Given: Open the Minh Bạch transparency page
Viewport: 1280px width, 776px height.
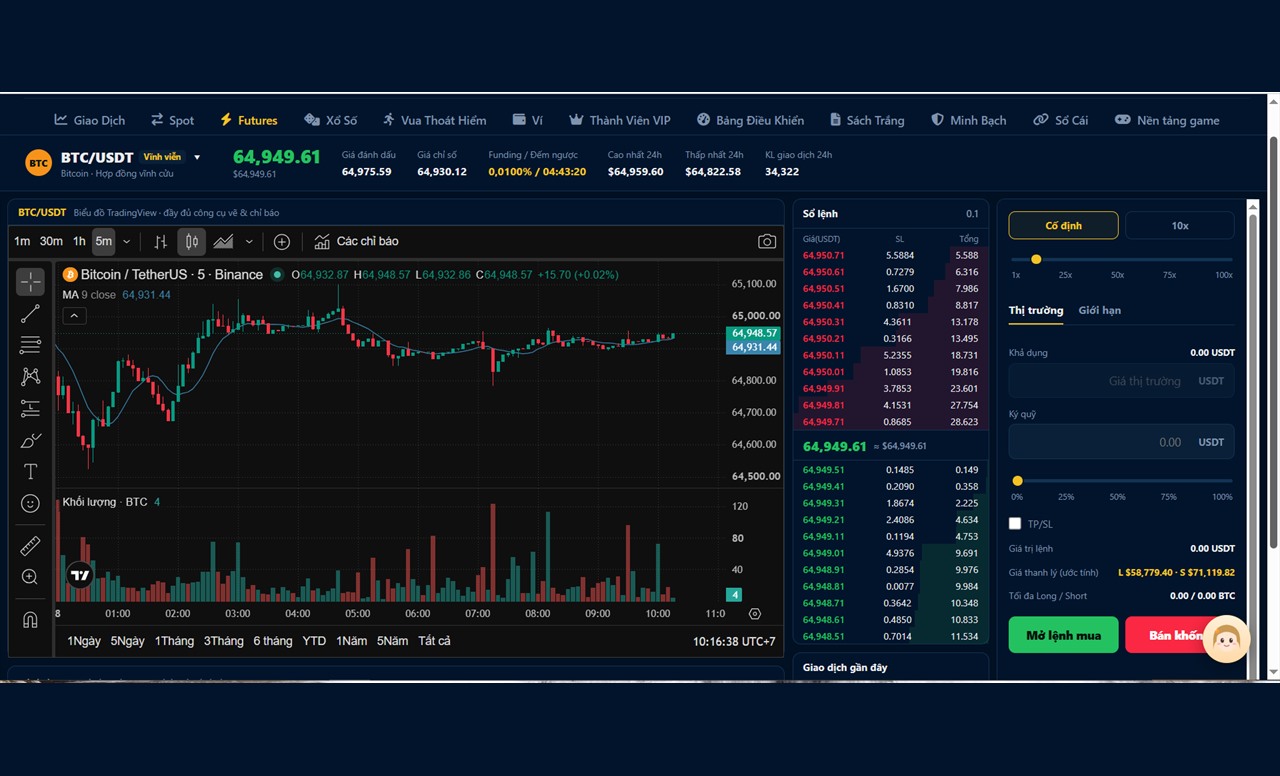Looking at the screenshot, I should pyautogui.click(x=968, y=120).
